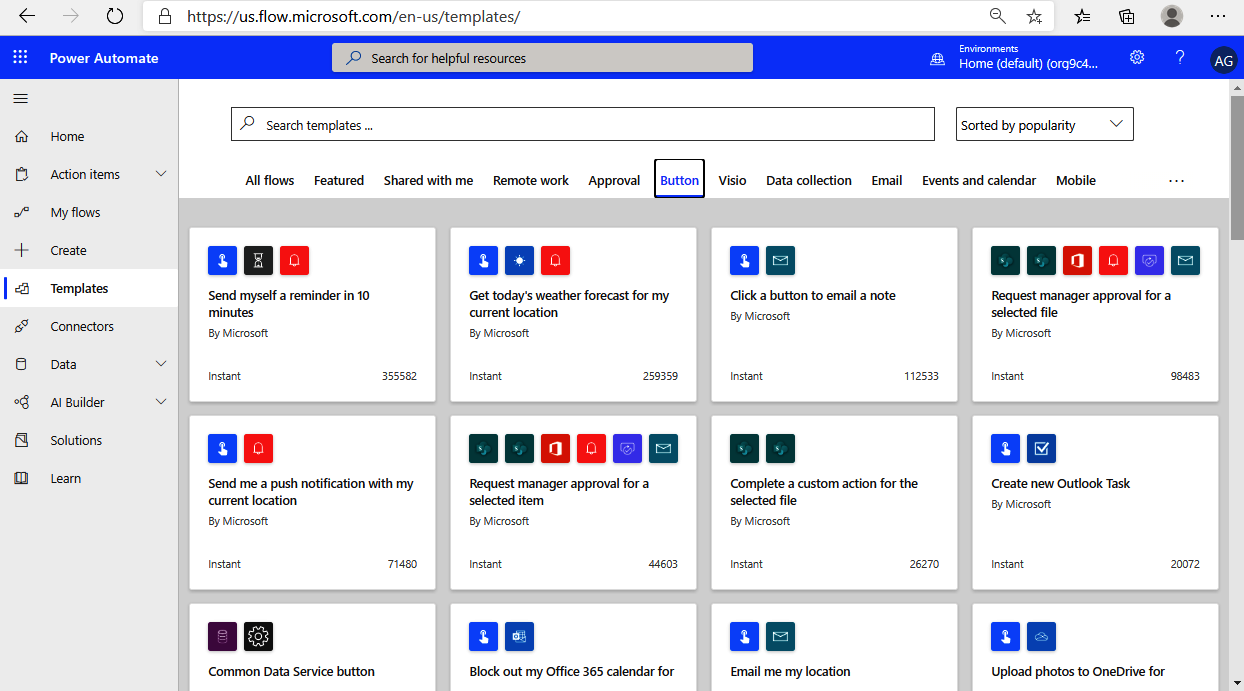Open the app launcher waffle icon
Viewport: 1244px width, 691px height.
20,58
